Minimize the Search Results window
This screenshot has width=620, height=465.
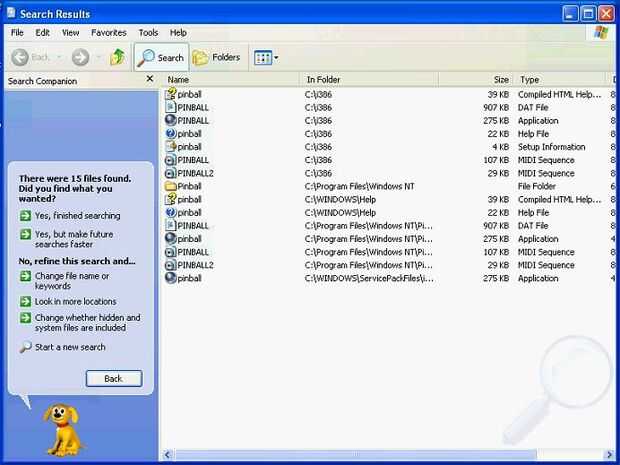coord(570,14)
